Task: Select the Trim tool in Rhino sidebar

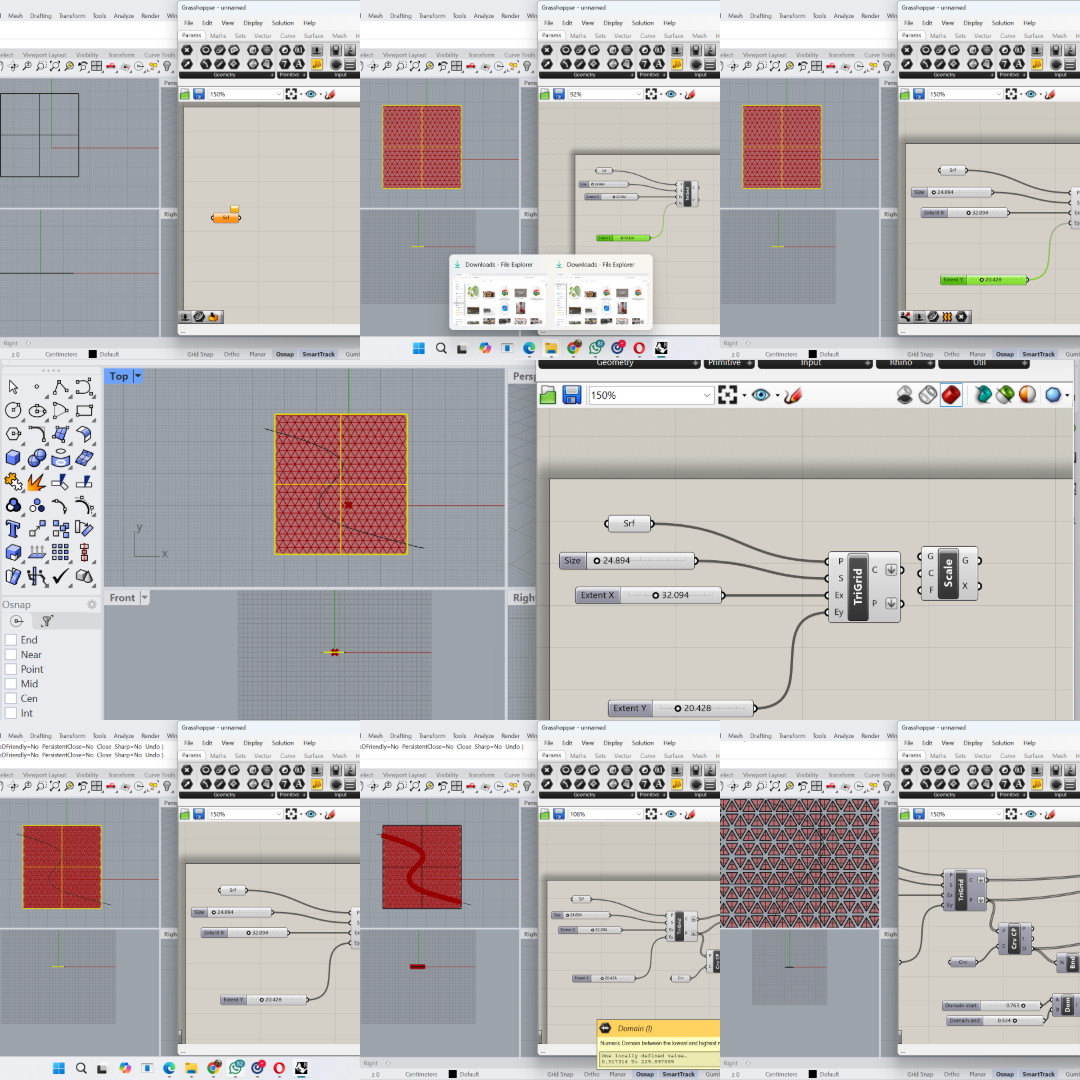Action: tap(61, 481)
